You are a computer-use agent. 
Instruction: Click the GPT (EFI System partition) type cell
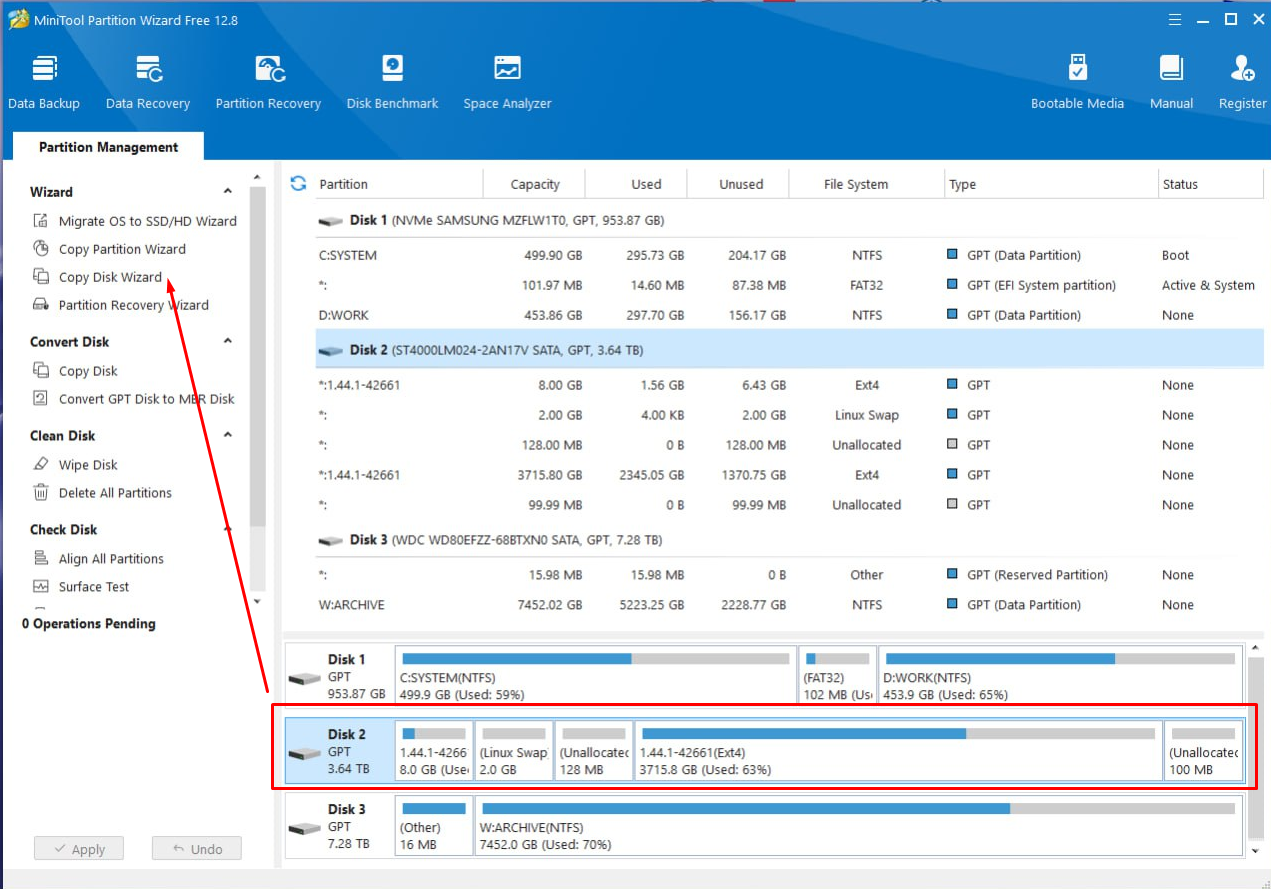click(1040, 285)
